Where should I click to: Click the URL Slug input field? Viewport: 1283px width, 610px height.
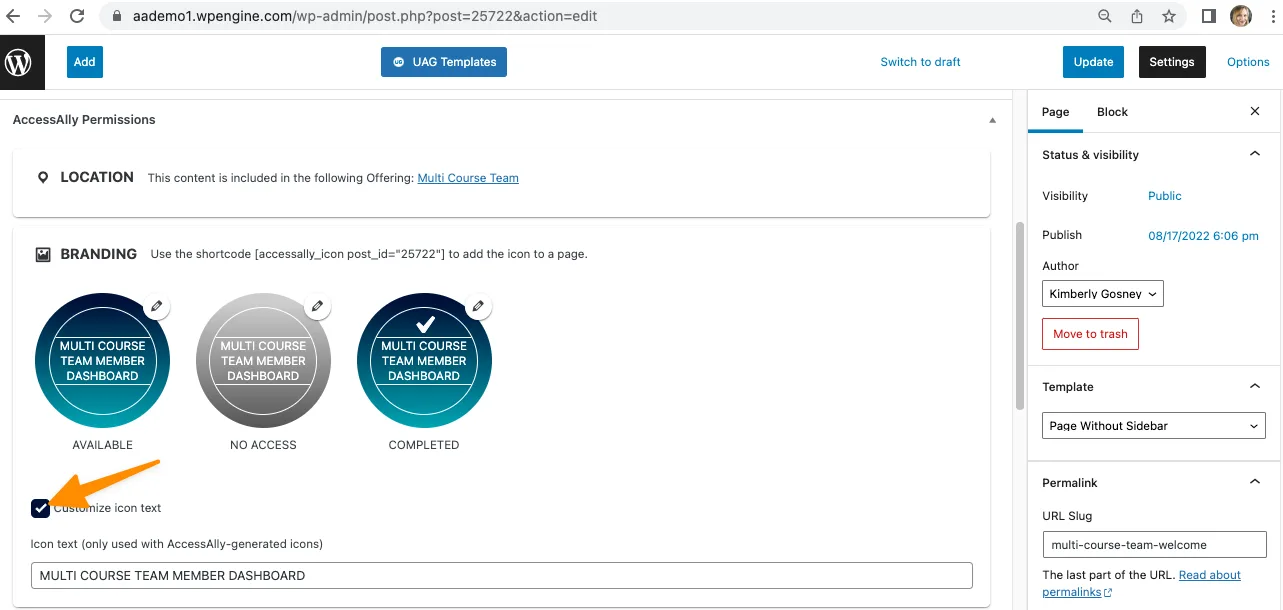(x=1153, y=545)
